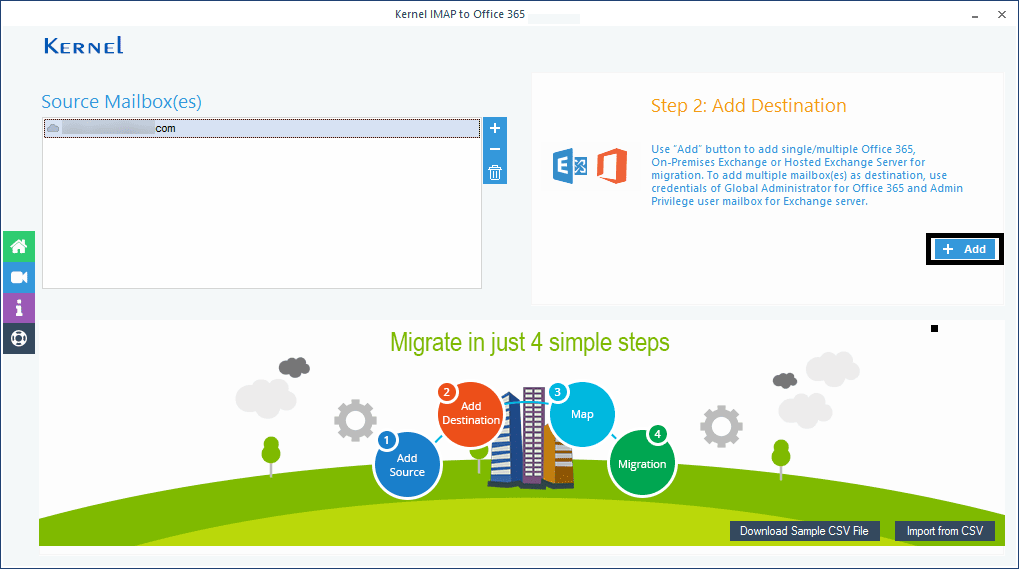Minimize the Kernel IMAP to Office 365 window
The height and width of the screenshot is (569, 1019).
975,15
